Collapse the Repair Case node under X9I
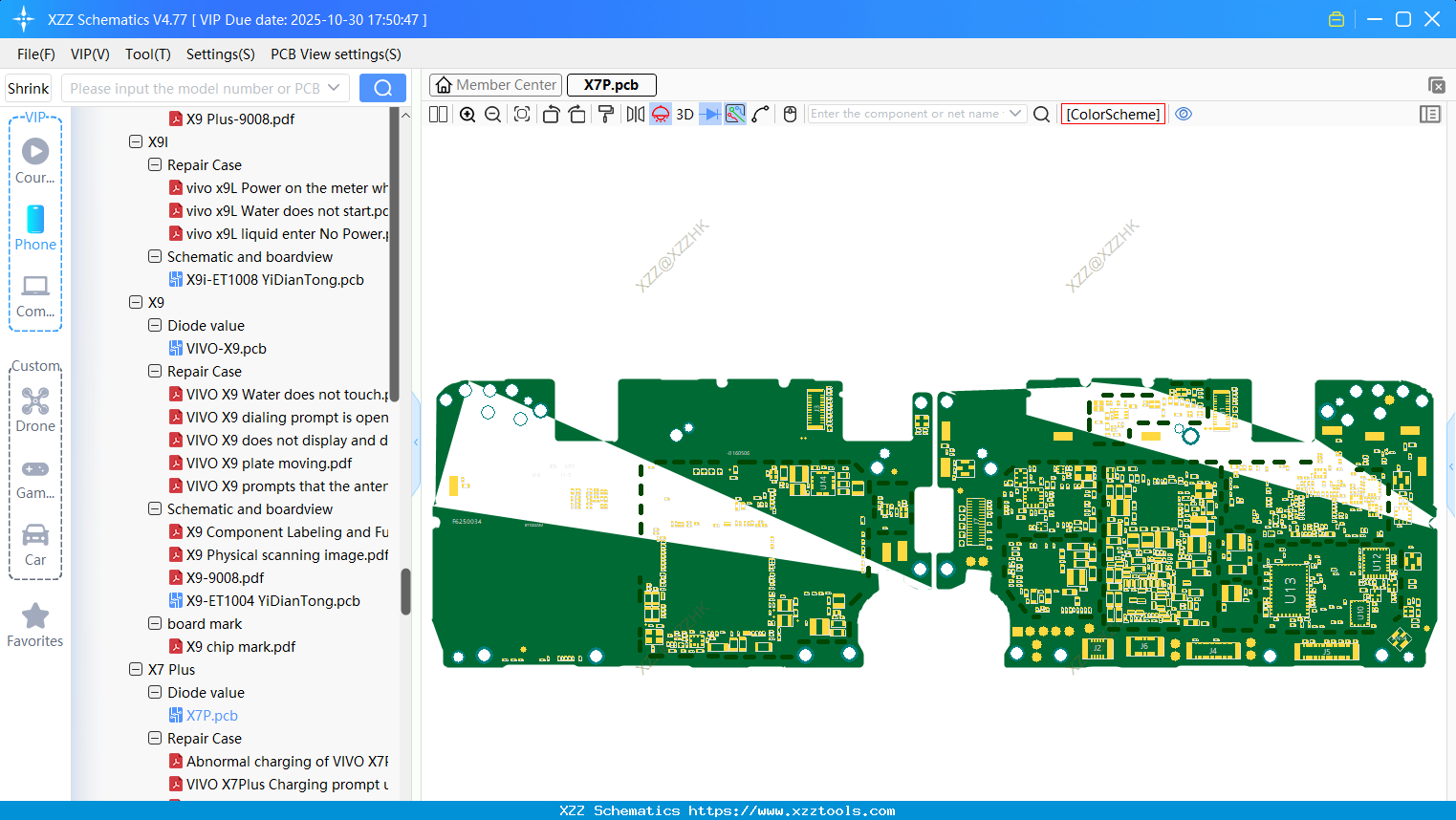The image size is (1456, 820). [155, 164]
